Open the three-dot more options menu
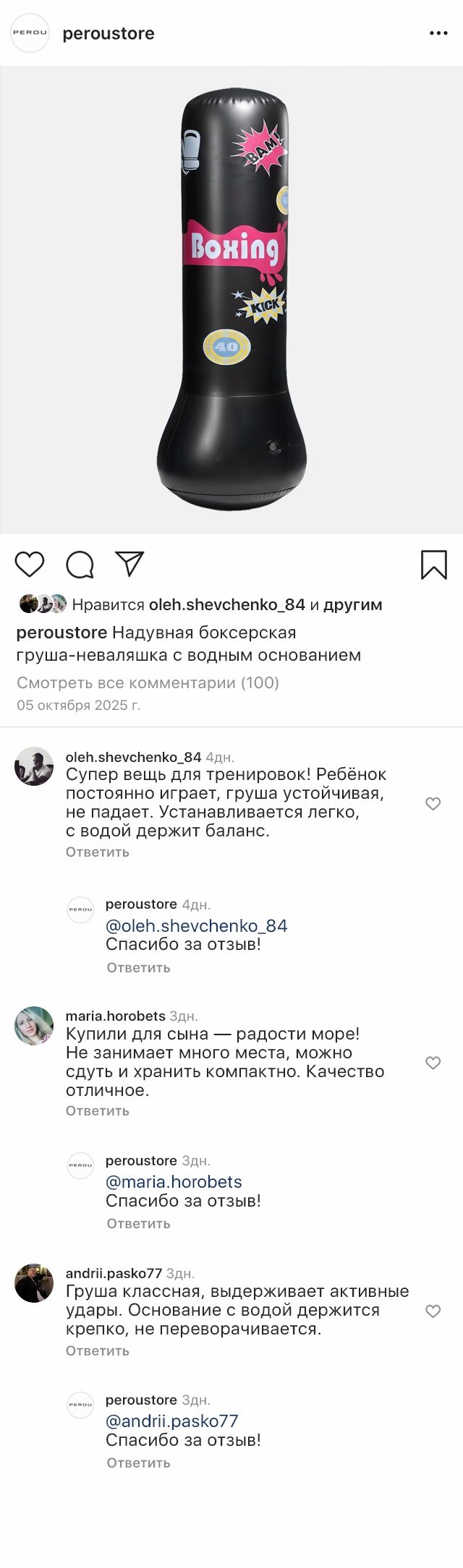The image size is (463, 1568). coord(438,33)
